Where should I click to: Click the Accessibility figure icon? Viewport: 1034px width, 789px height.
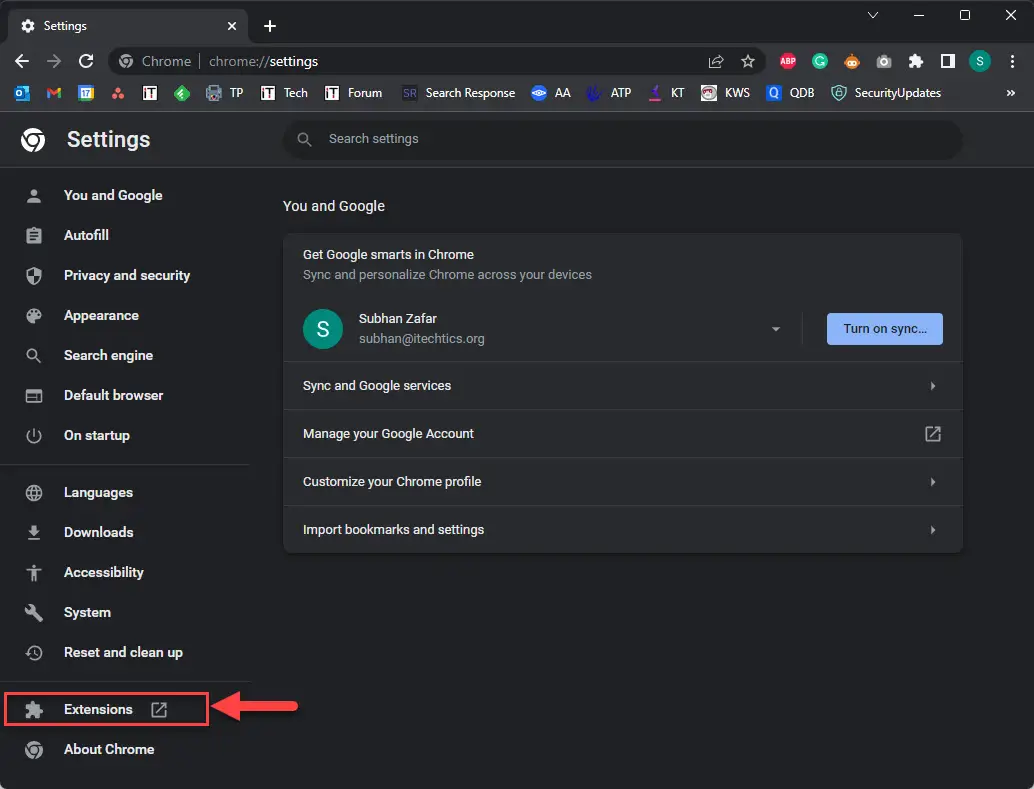[x=34, y=573]
